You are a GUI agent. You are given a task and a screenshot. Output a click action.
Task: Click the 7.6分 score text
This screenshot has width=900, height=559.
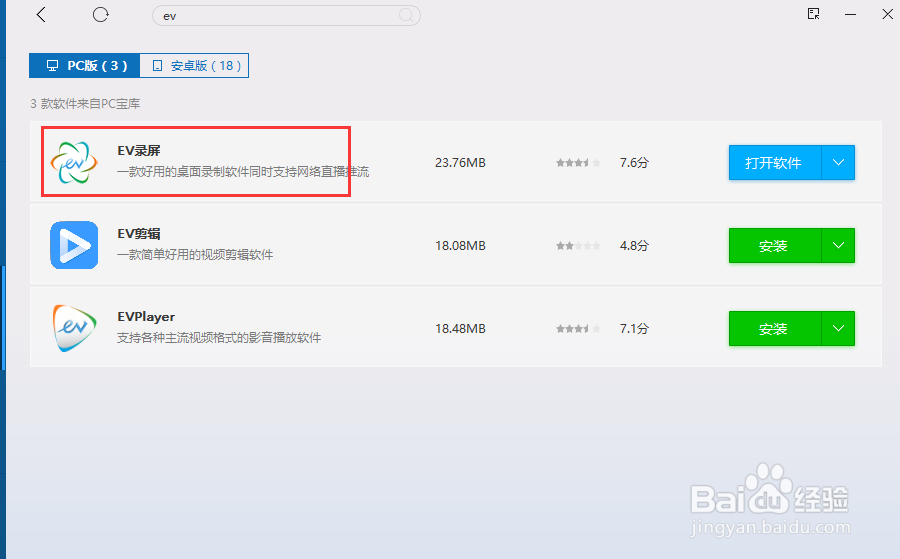pos(634,162)
